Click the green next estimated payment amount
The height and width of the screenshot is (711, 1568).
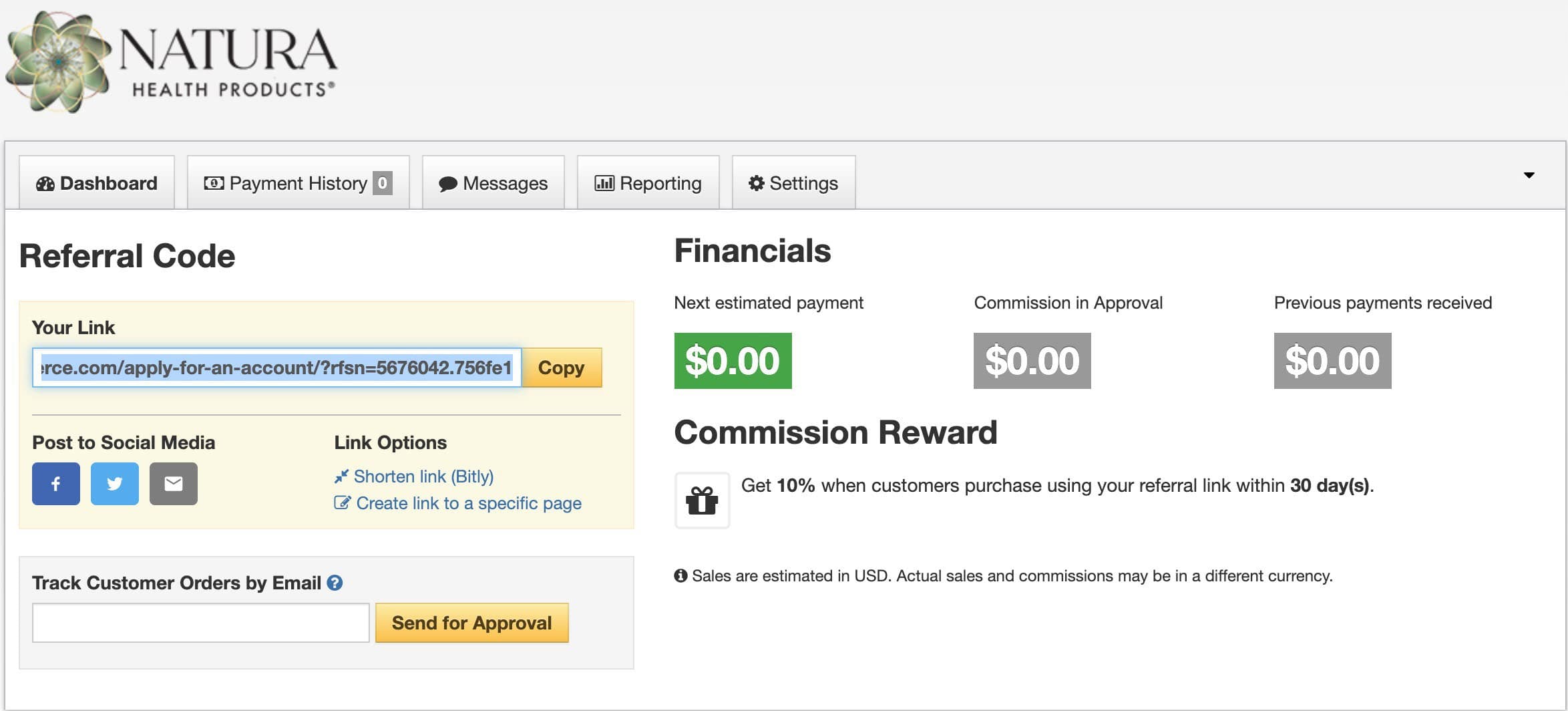tap(733, 361)
